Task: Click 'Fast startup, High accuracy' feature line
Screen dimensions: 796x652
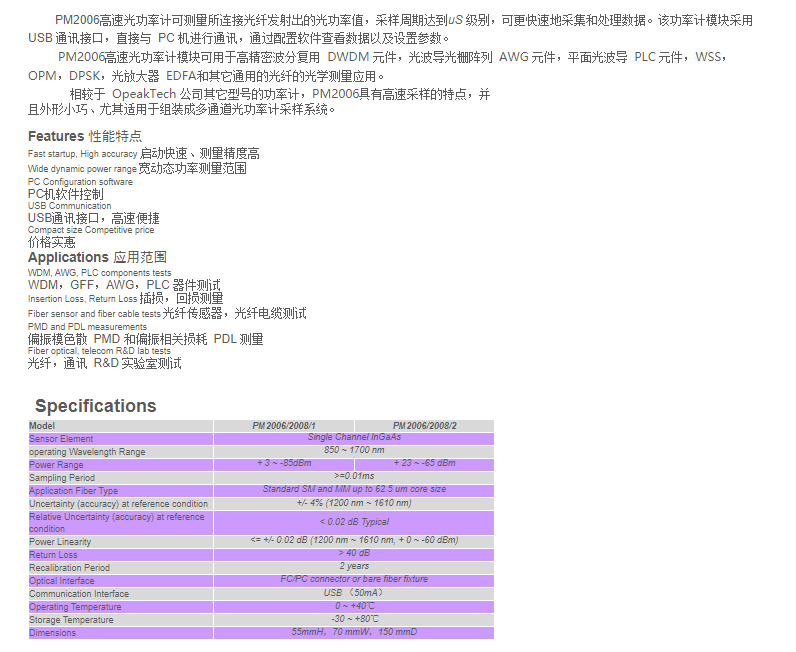Action: [144, 153]
